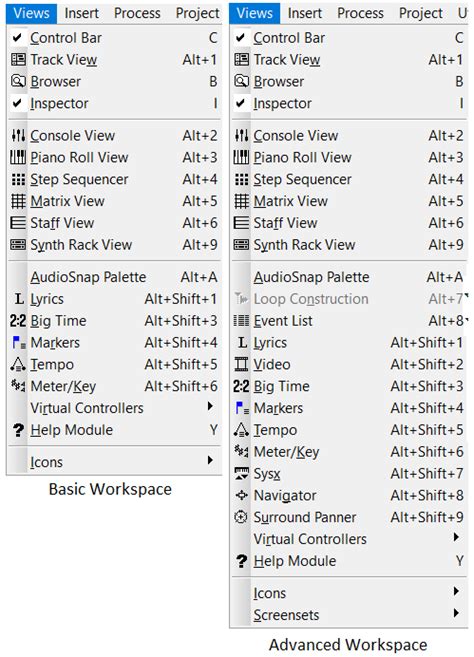Image resolution: width=474 pixels, height=657 pixels.
Task: Click Markers flag icon in Basic Workspace menu
Action: [18, 343]
